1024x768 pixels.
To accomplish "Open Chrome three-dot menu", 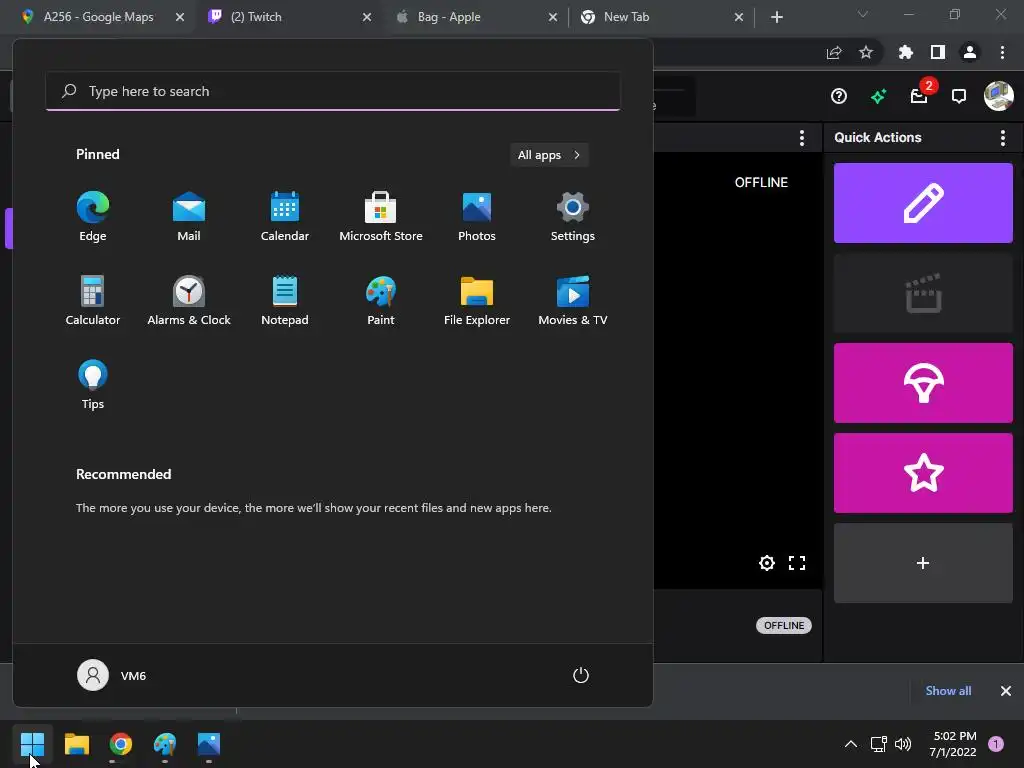I will coord(1002,52).
